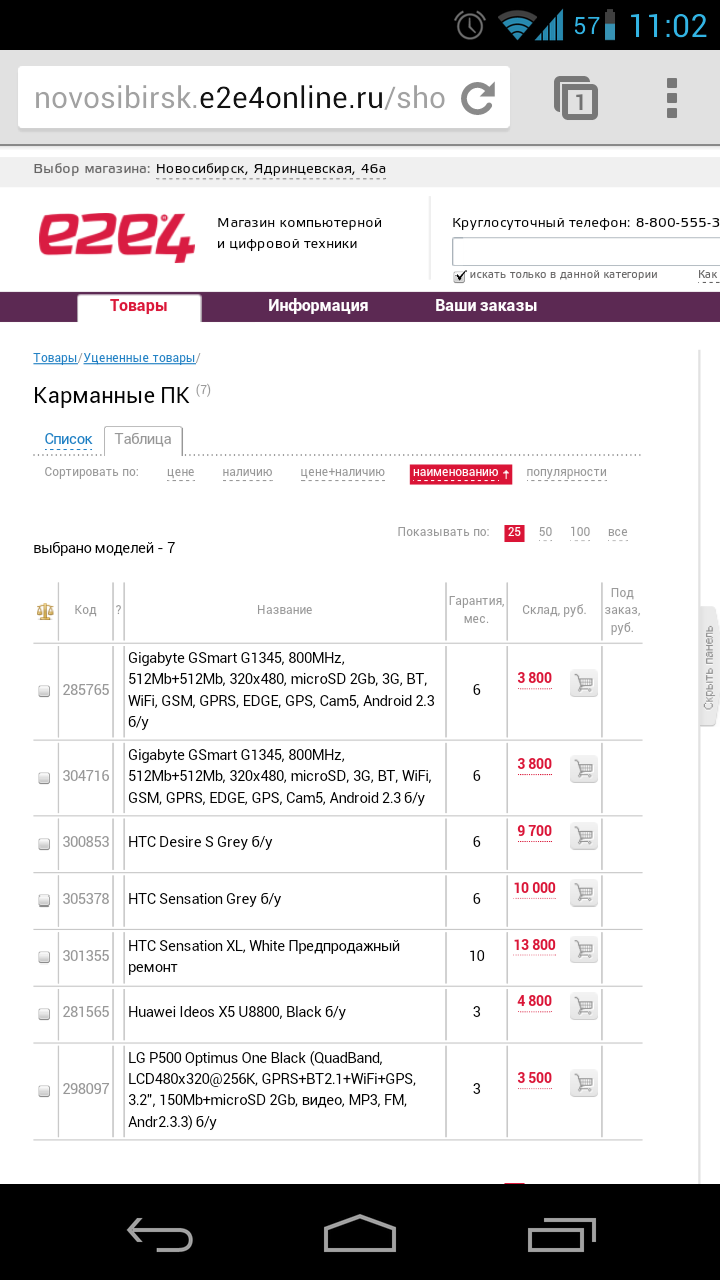Click the 3 500 price of LG P500
This screenshot has width=720, height=1280.
point(534,1078)
